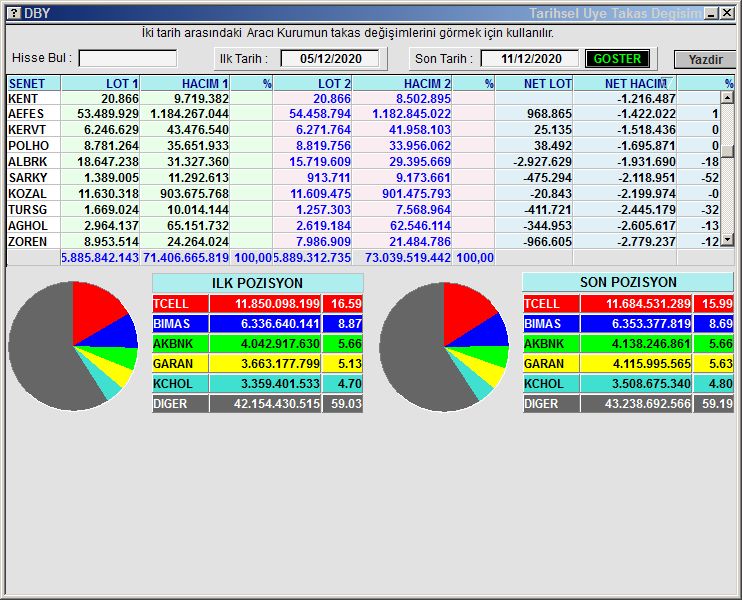Select the POLHO row
The width and height of the screenshot is (742, 600).
click(x=363, y=146)
